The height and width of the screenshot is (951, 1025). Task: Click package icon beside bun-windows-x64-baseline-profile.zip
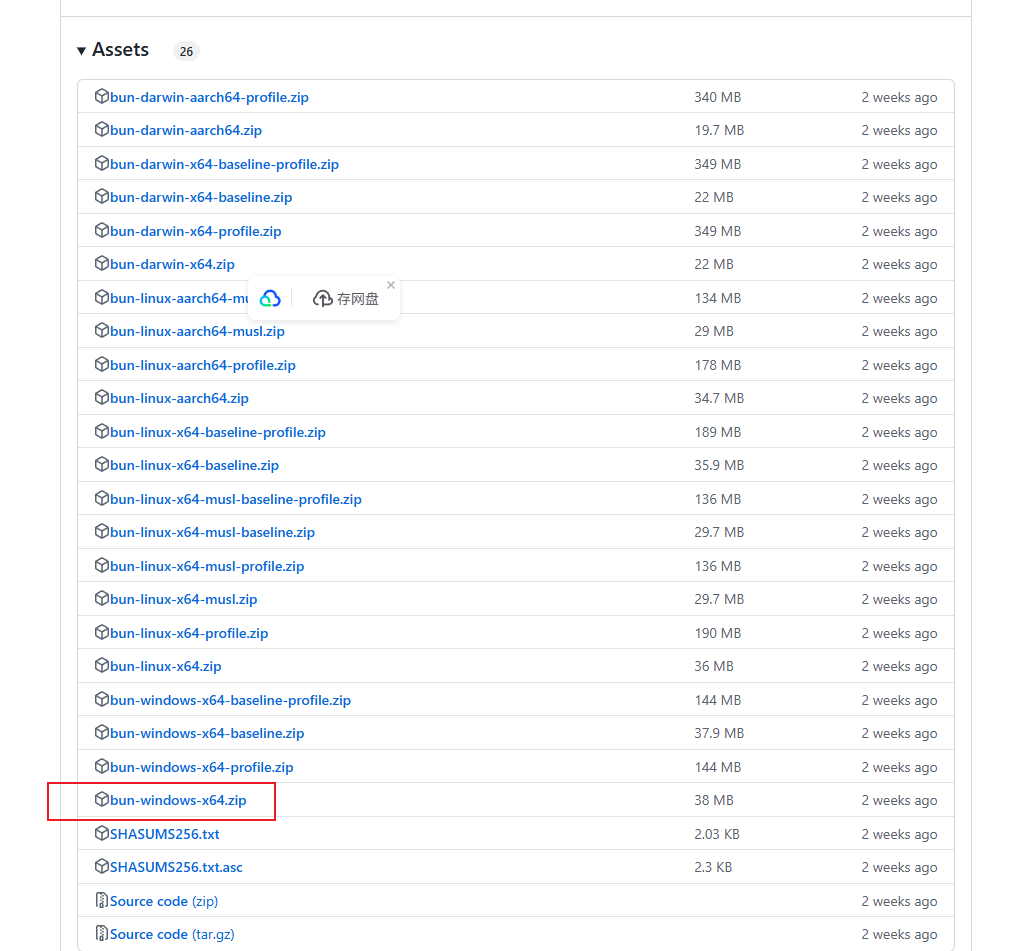point(101,699)
